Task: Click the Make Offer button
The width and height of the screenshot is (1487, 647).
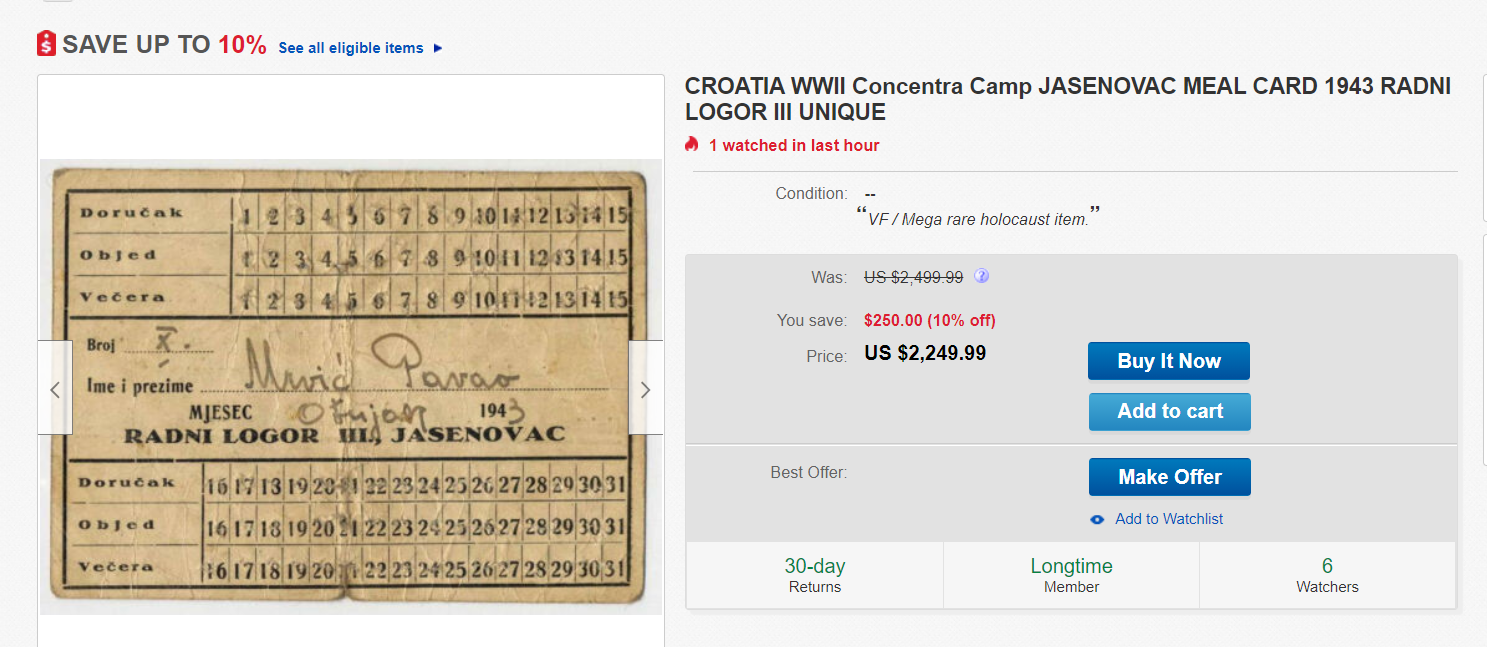Action: coord(1169,477)
